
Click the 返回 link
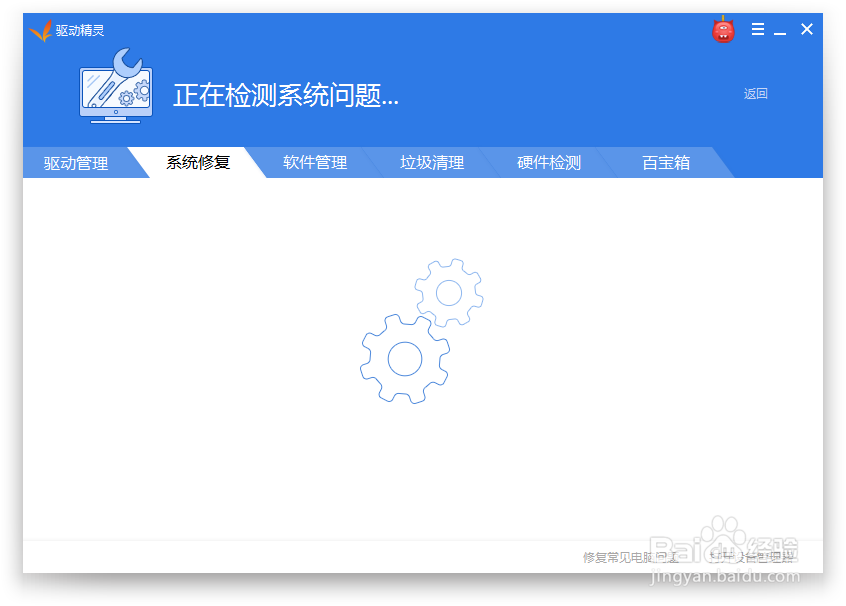click(755, 93)
